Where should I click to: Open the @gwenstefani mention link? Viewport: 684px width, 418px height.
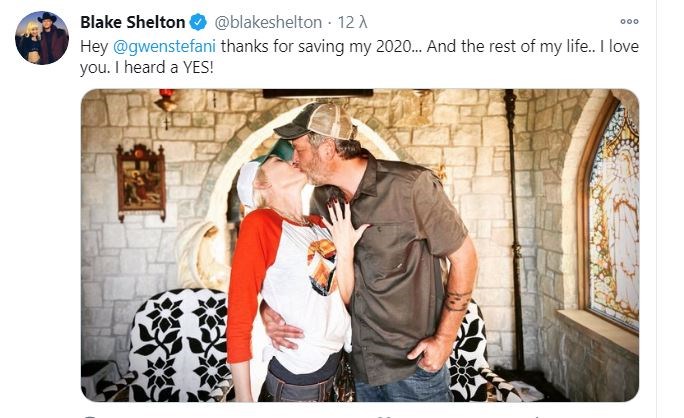(164, 46)
